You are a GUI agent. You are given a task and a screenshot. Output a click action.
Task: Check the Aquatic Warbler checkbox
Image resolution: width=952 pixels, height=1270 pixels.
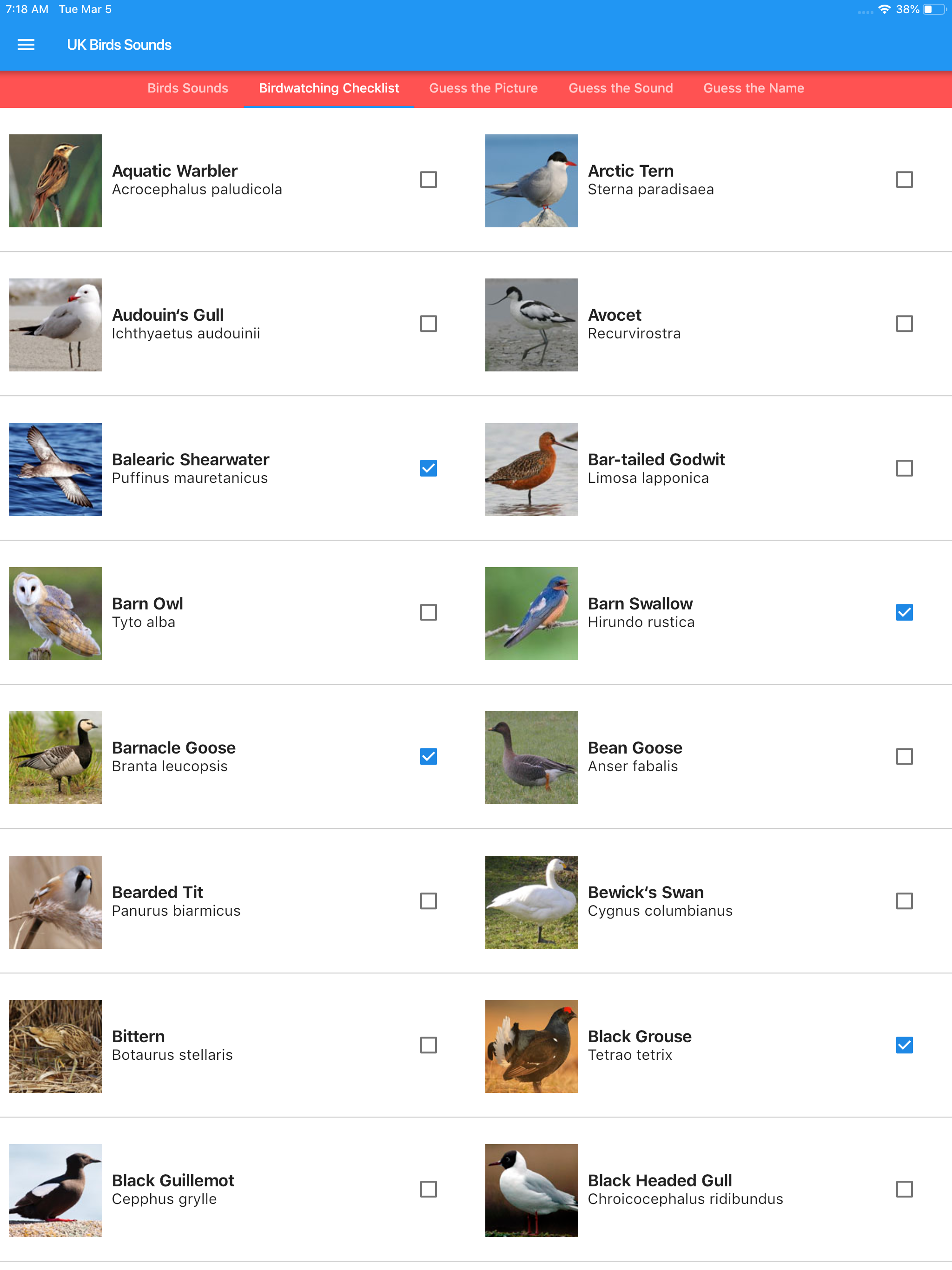428,180
